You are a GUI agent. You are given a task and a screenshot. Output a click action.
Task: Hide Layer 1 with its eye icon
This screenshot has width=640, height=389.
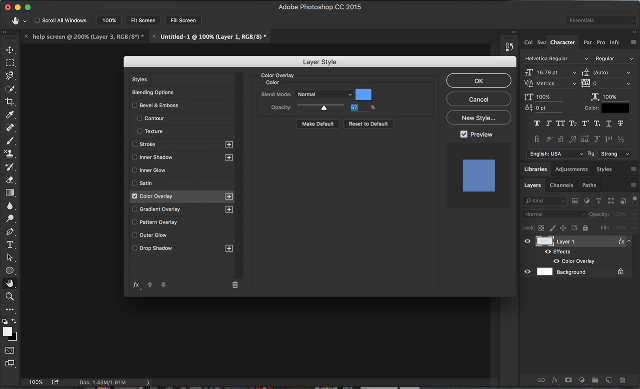(x=527, y=241)
